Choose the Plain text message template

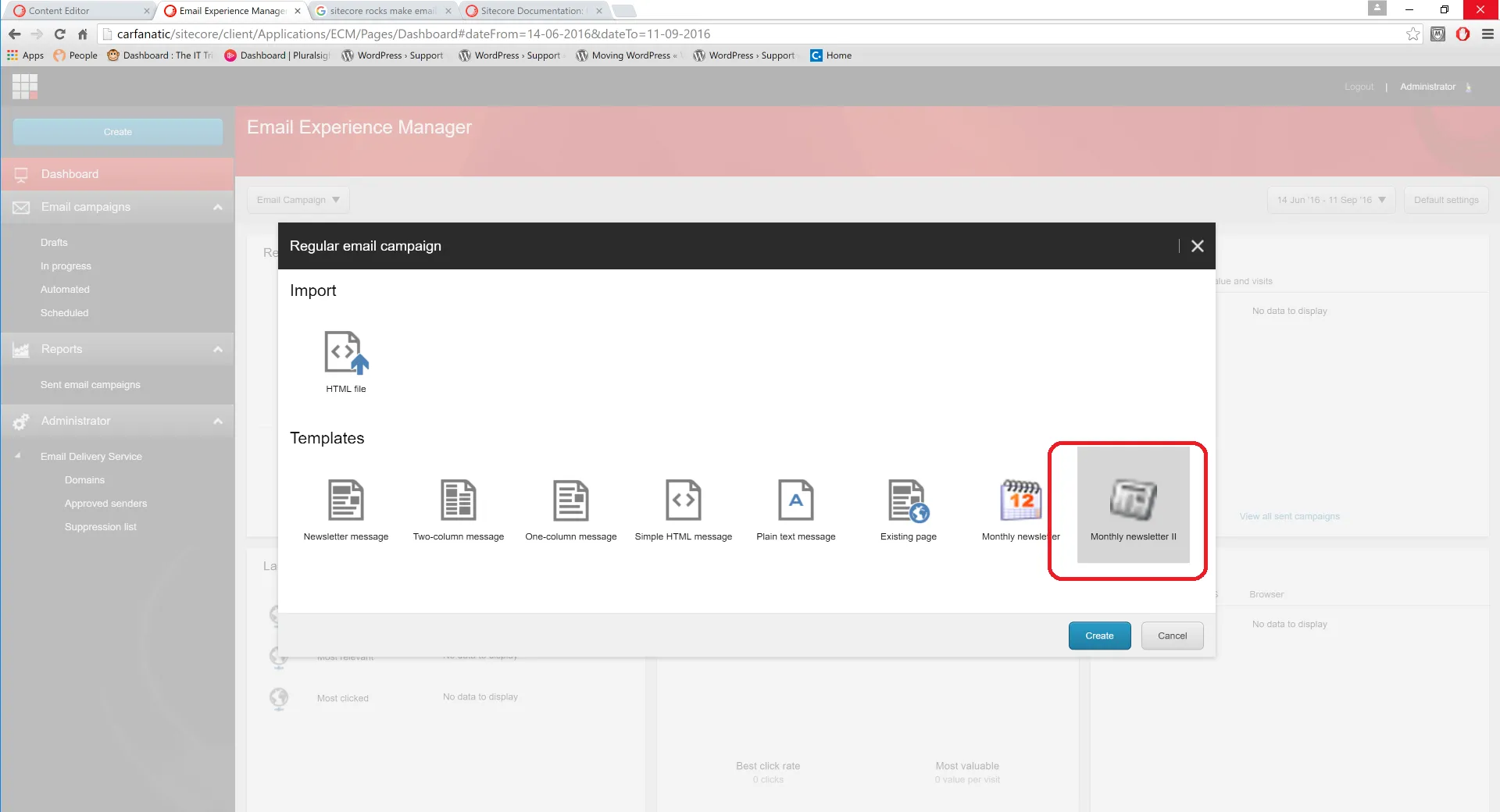[796, 510]
